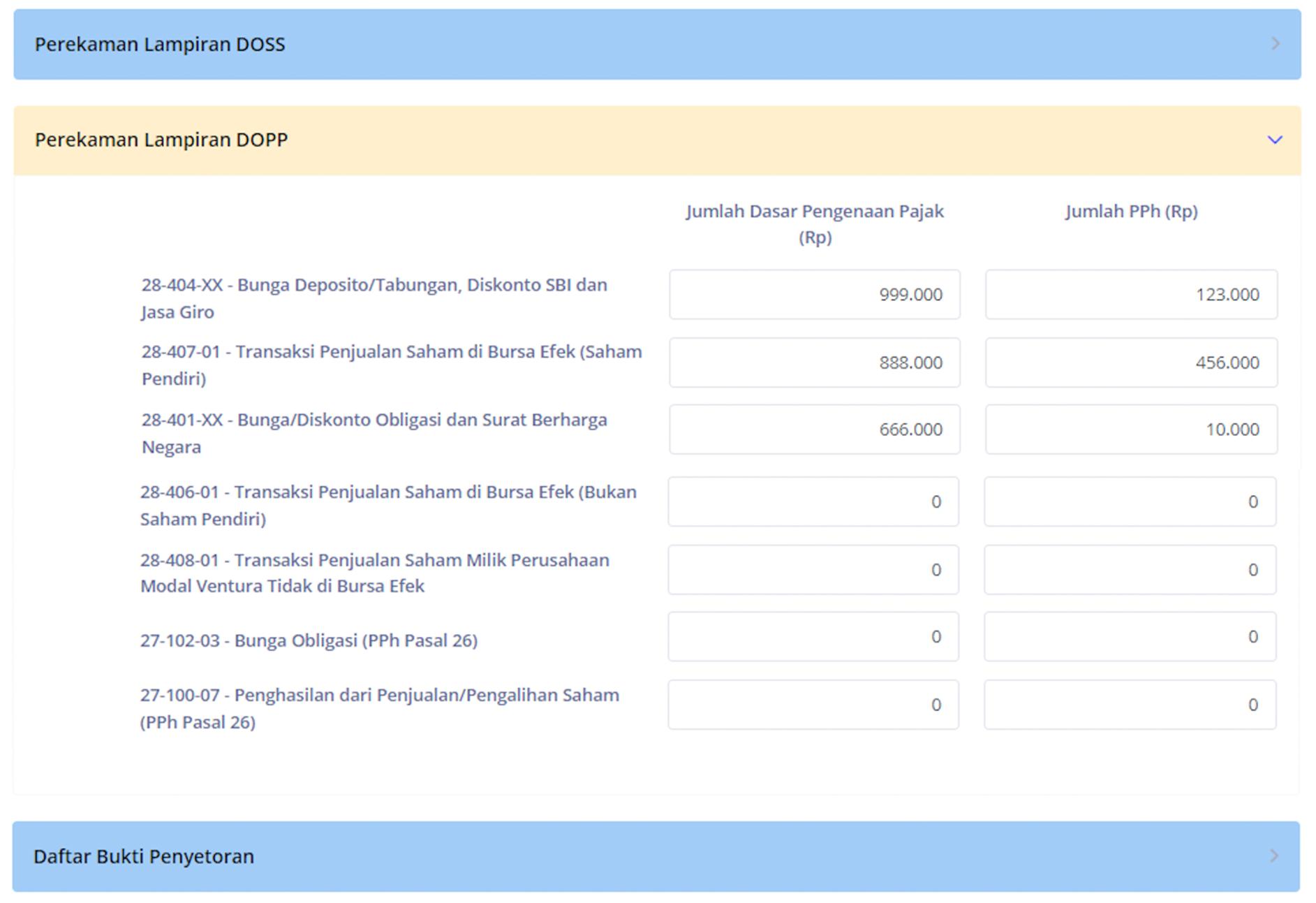Click chevron arrow on Perekaman Lampiran DOSS
This screenshot has width=1316, height=903.
1275,44
